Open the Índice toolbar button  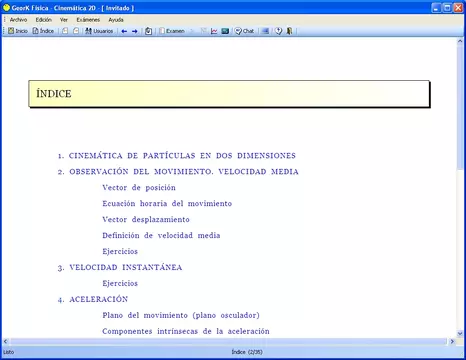pyautogui.click(x=43, y=31)
